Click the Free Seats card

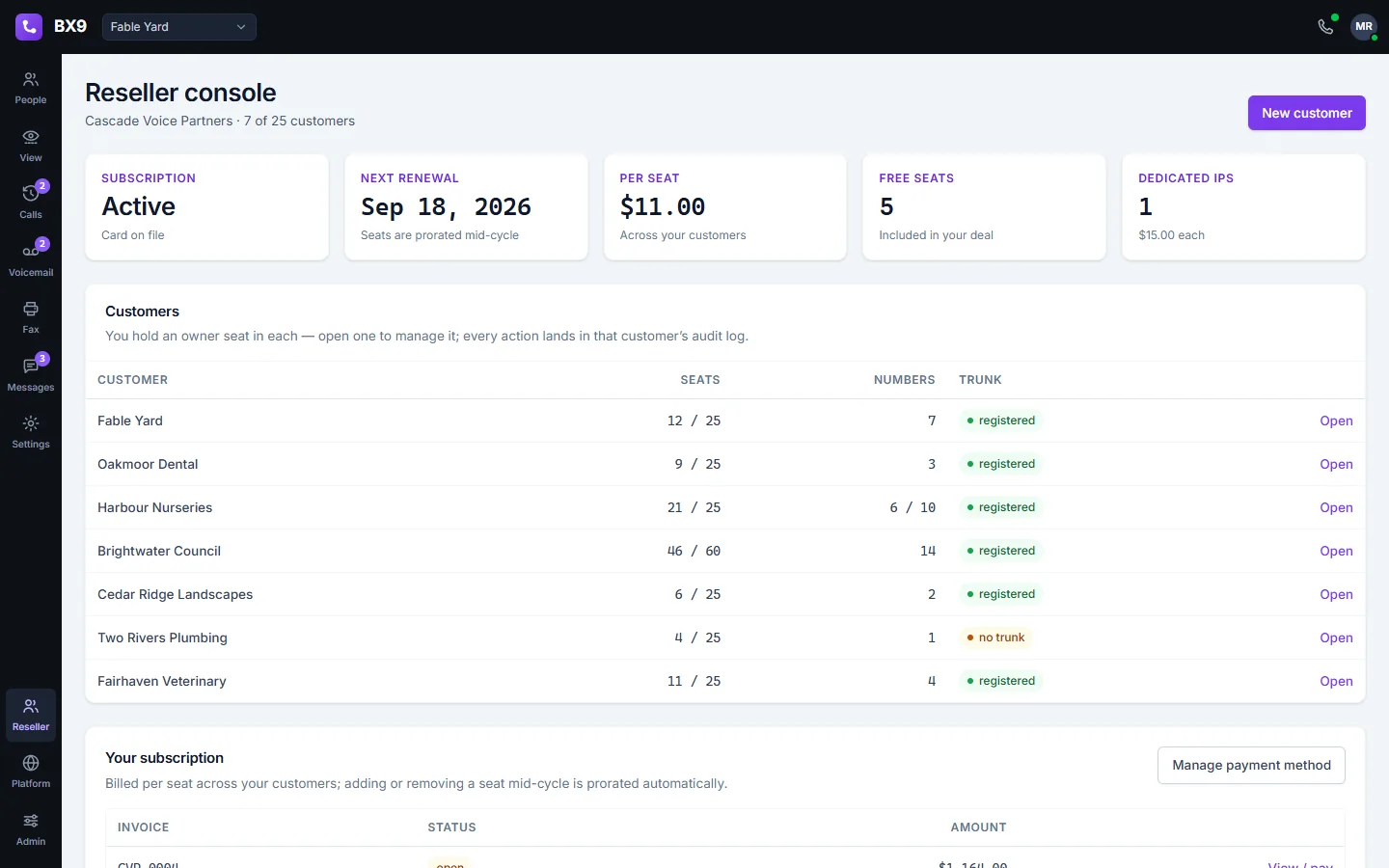[x=984, y=207]
